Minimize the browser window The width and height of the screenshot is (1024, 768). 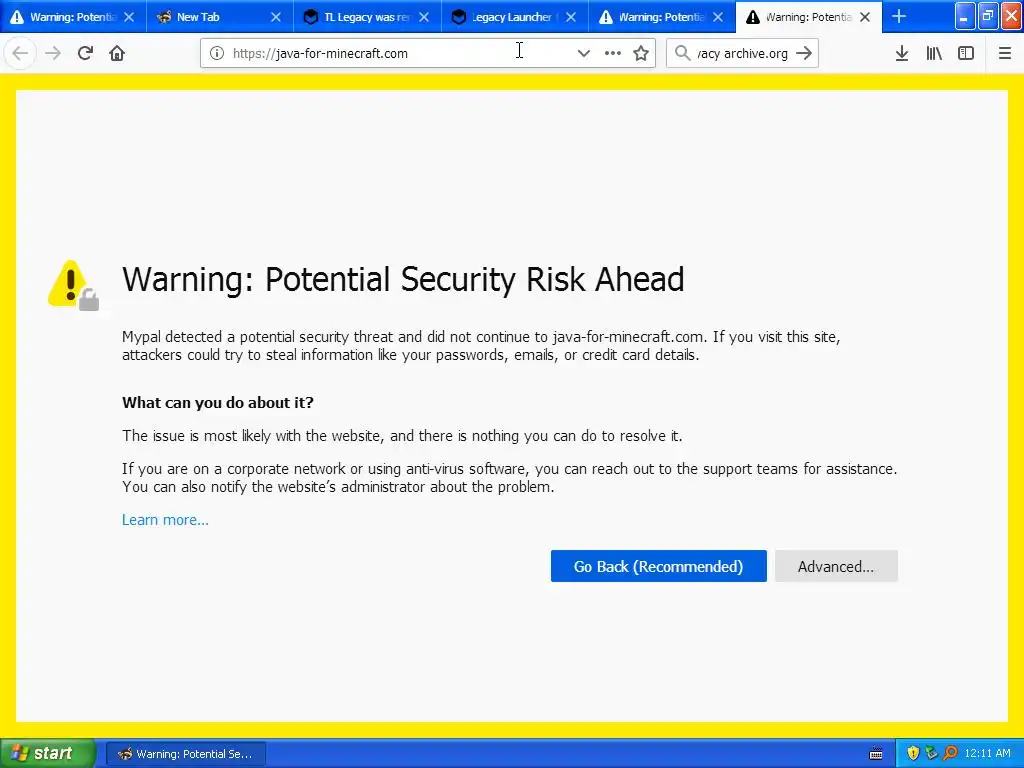[965, 16]
